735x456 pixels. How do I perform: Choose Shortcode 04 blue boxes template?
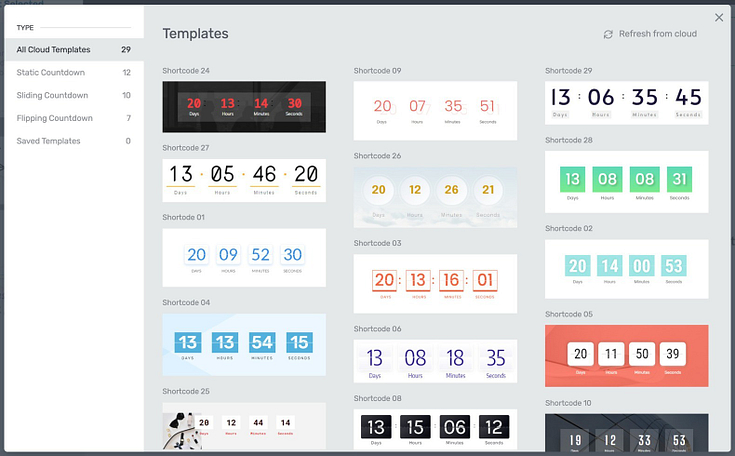click(244, 345)
